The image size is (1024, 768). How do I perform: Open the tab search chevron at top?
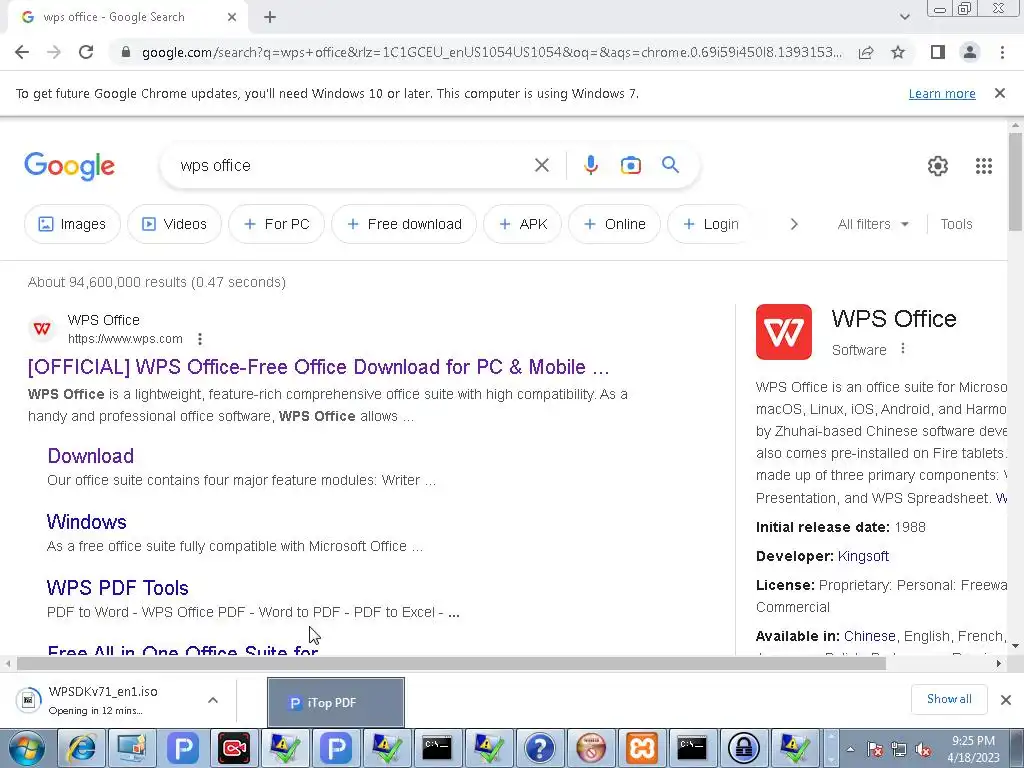904,18
